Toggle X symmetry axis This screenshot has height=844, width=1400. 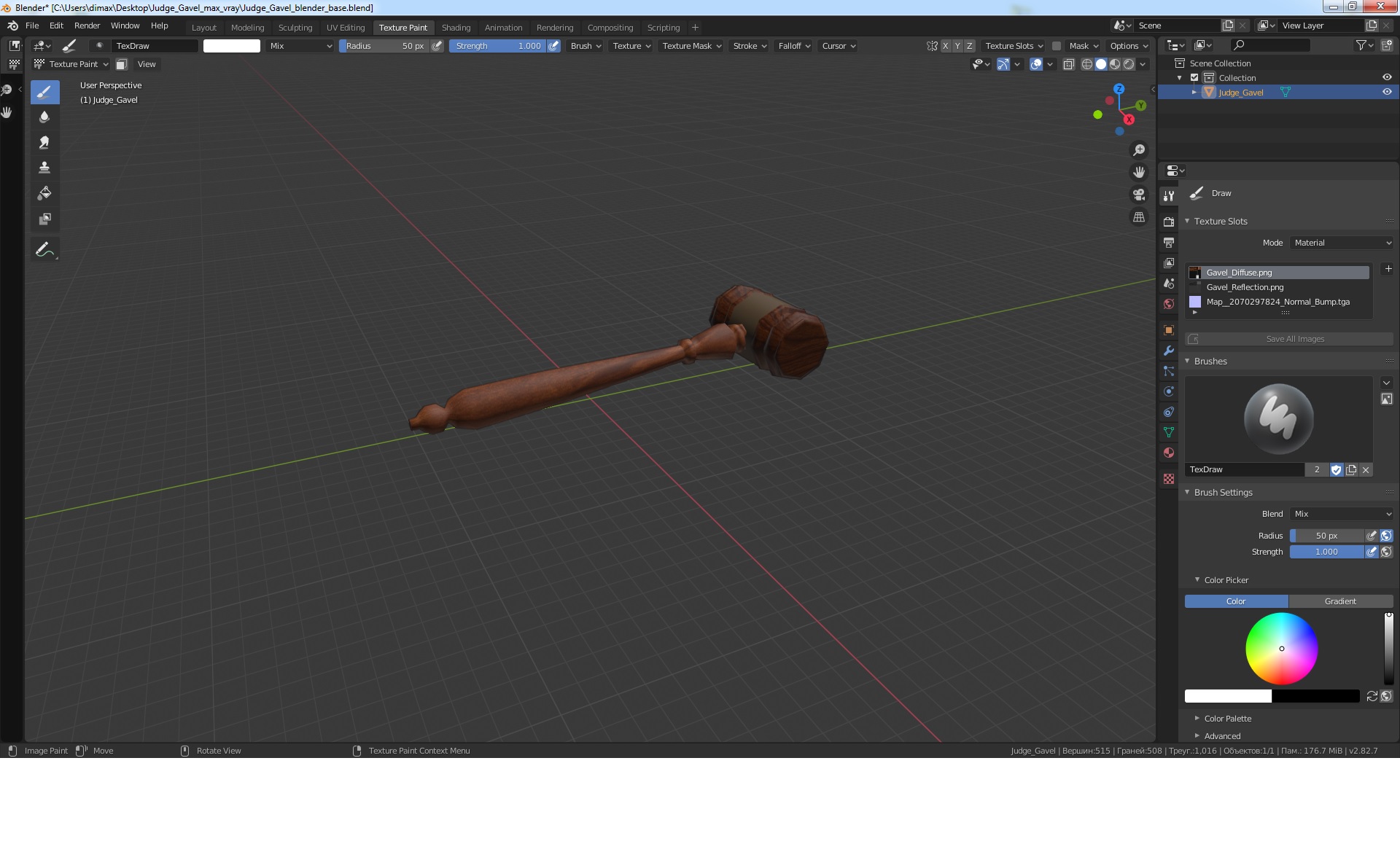click(946, 46)
